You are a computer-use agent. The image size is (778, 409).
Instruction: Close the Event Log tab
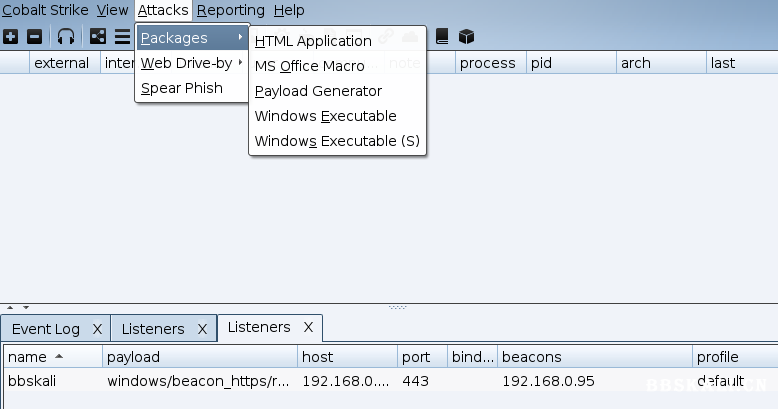[97, 329]
